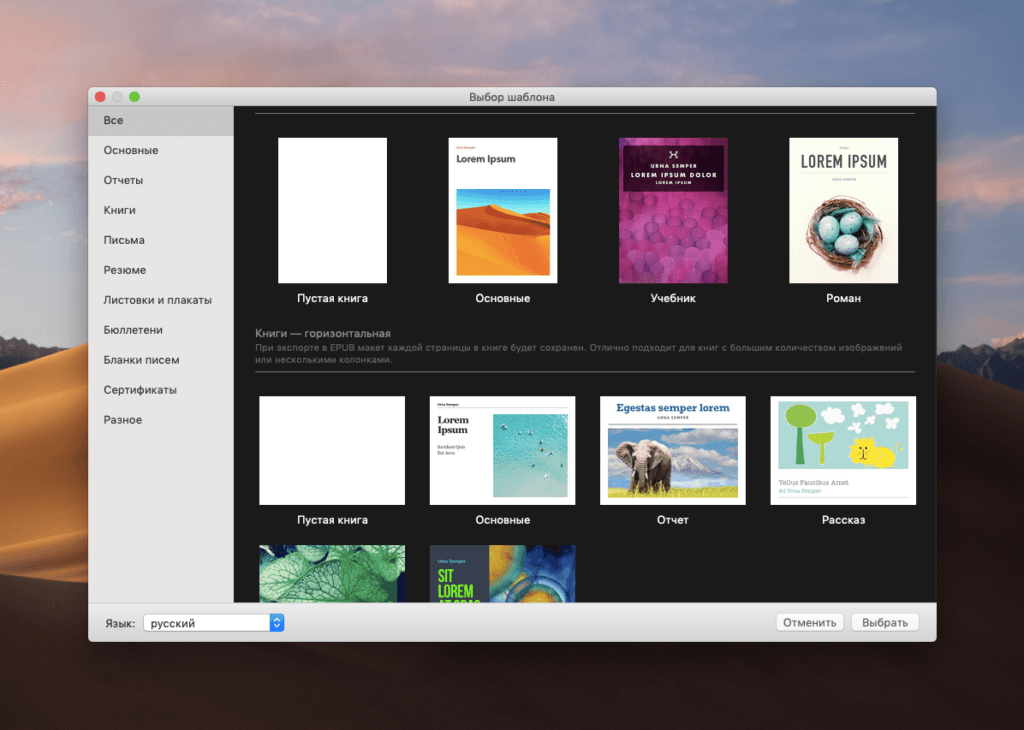Screen dimensions: 1024x730
Task: Pick the Рассказ template with yellow cat
Action: pyautogui.click(x=843, y=450)
